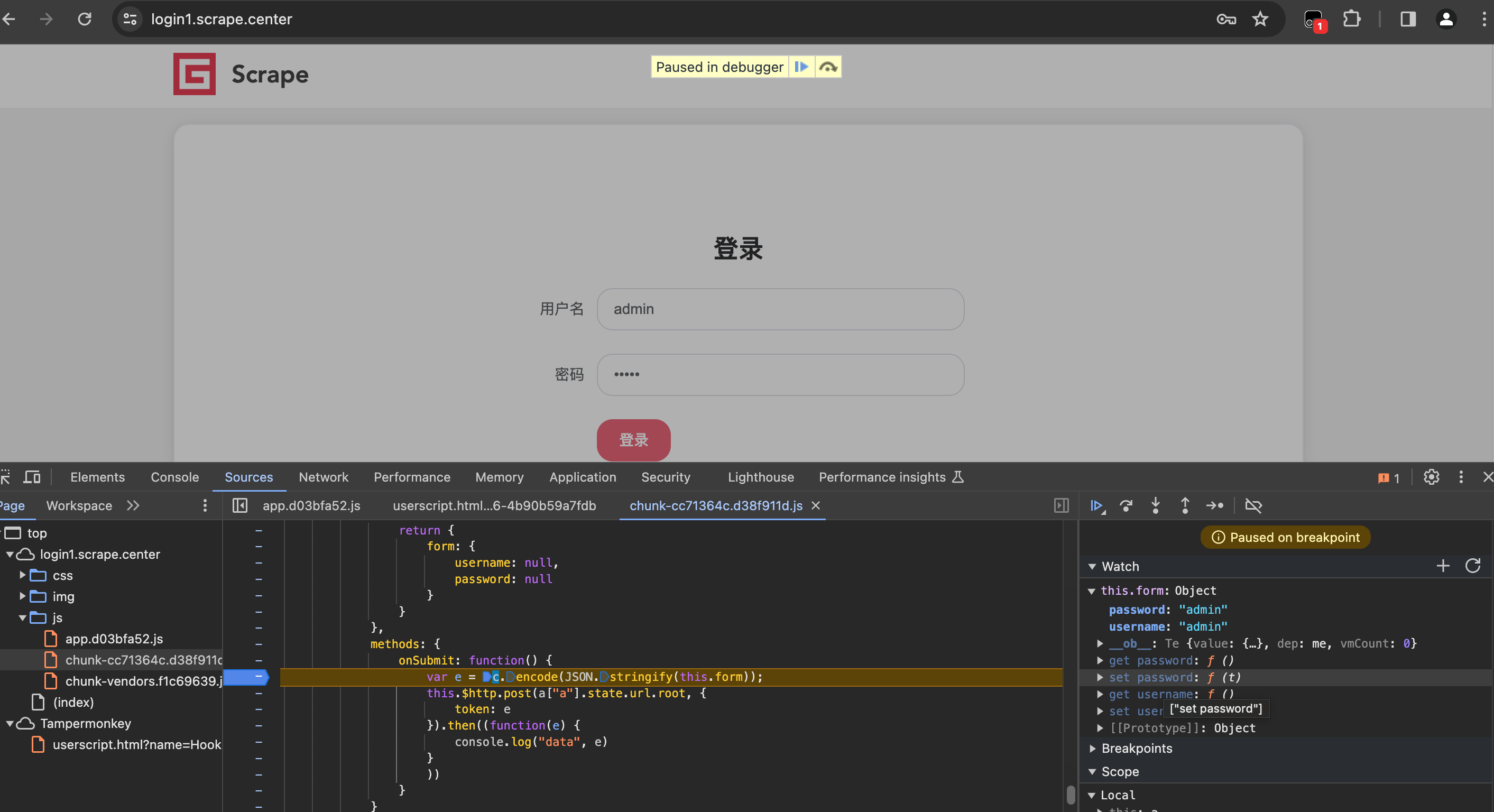The image size is (1494, 812).
Task: Open the Performance tab
Action: [412, 477]
